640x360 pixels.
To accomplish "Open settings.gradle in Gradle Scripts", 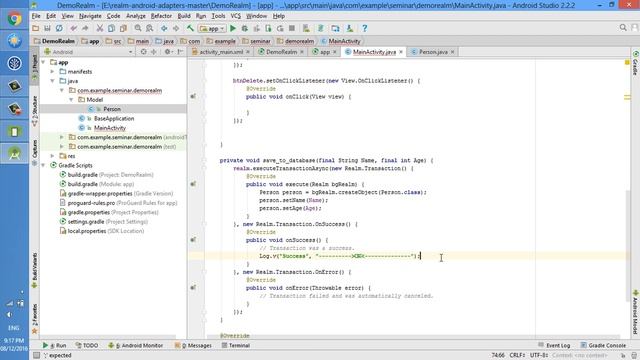I will [86, 222].
